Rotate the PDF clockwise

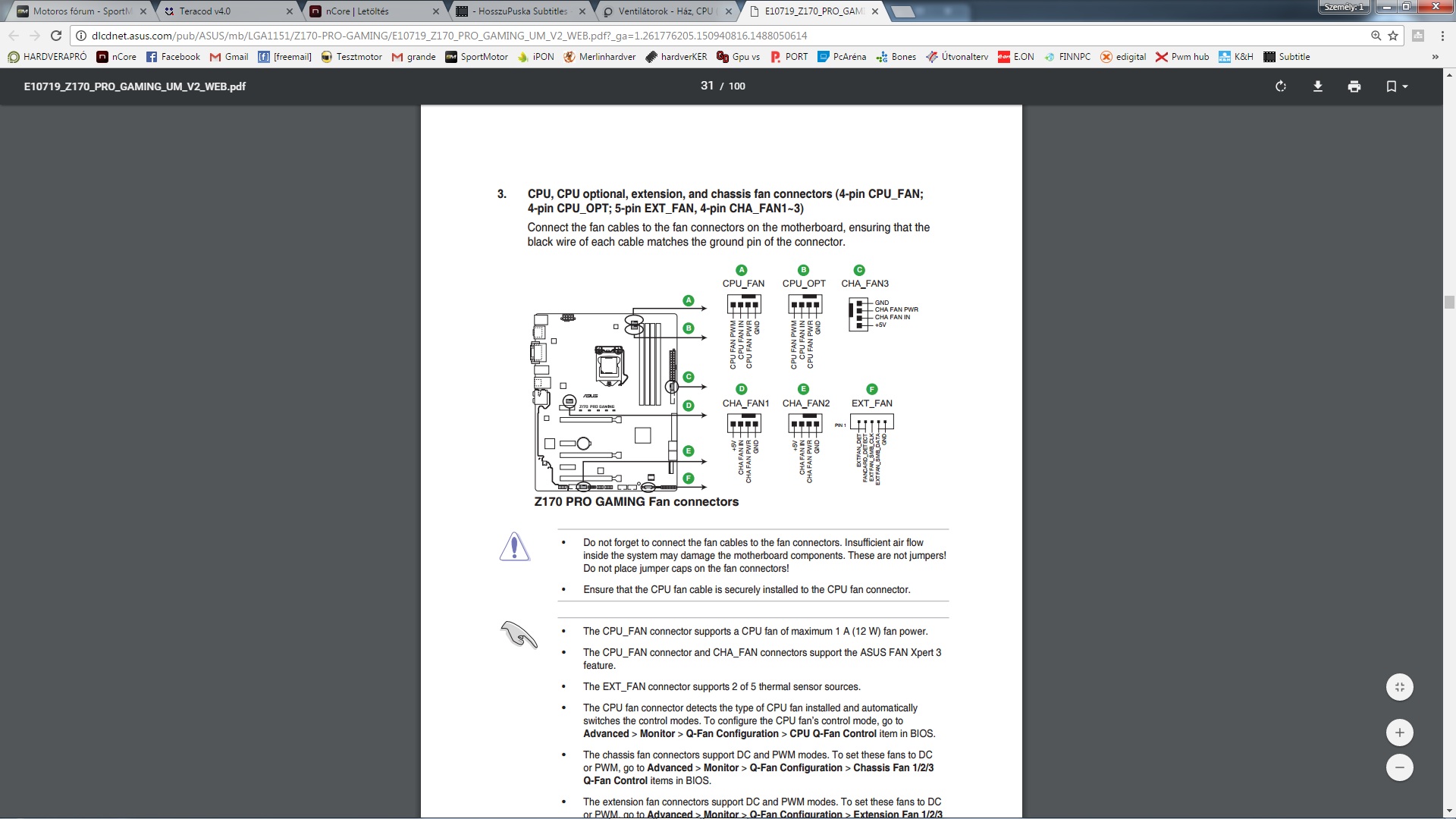[x=1281, y=86]
